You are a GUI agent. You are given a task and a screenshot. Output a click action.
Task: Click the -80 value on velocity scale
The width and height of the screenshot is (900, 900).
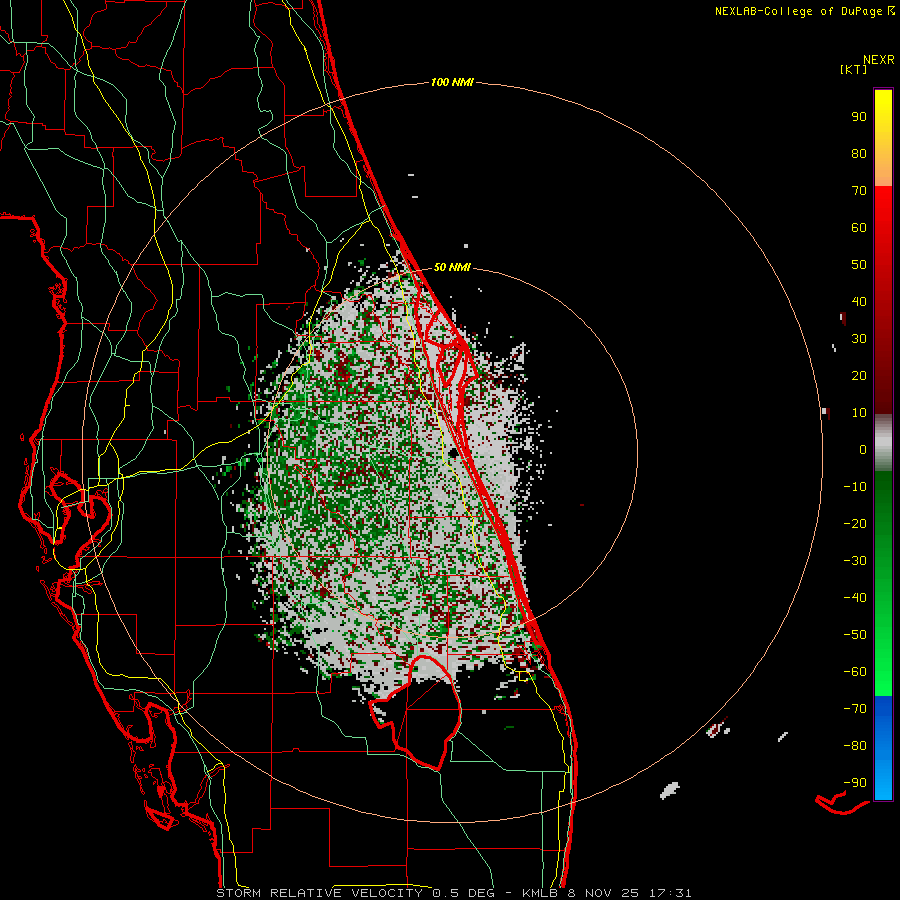click(855, 746)
